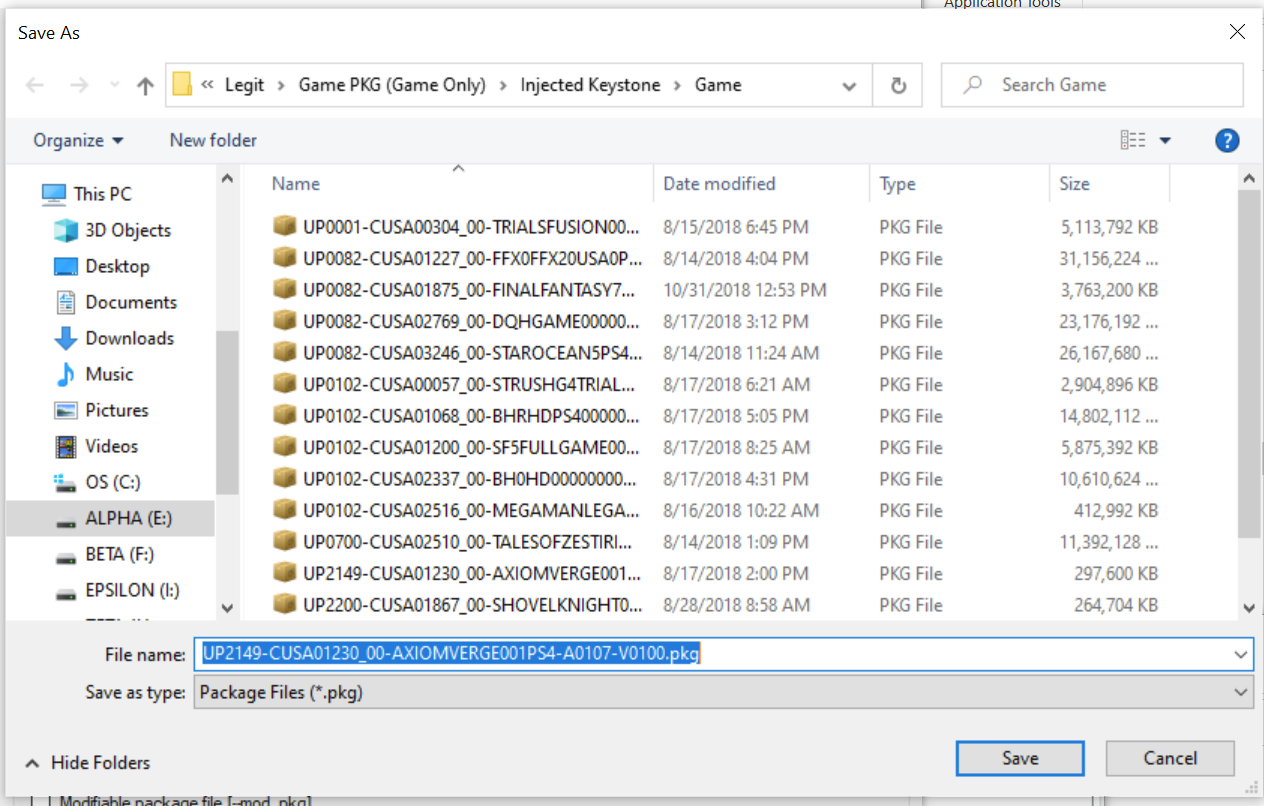Select Videos in navigation pane
Image resolution: width=1264 pixels, height=806 pixels.
pos(112,446)
